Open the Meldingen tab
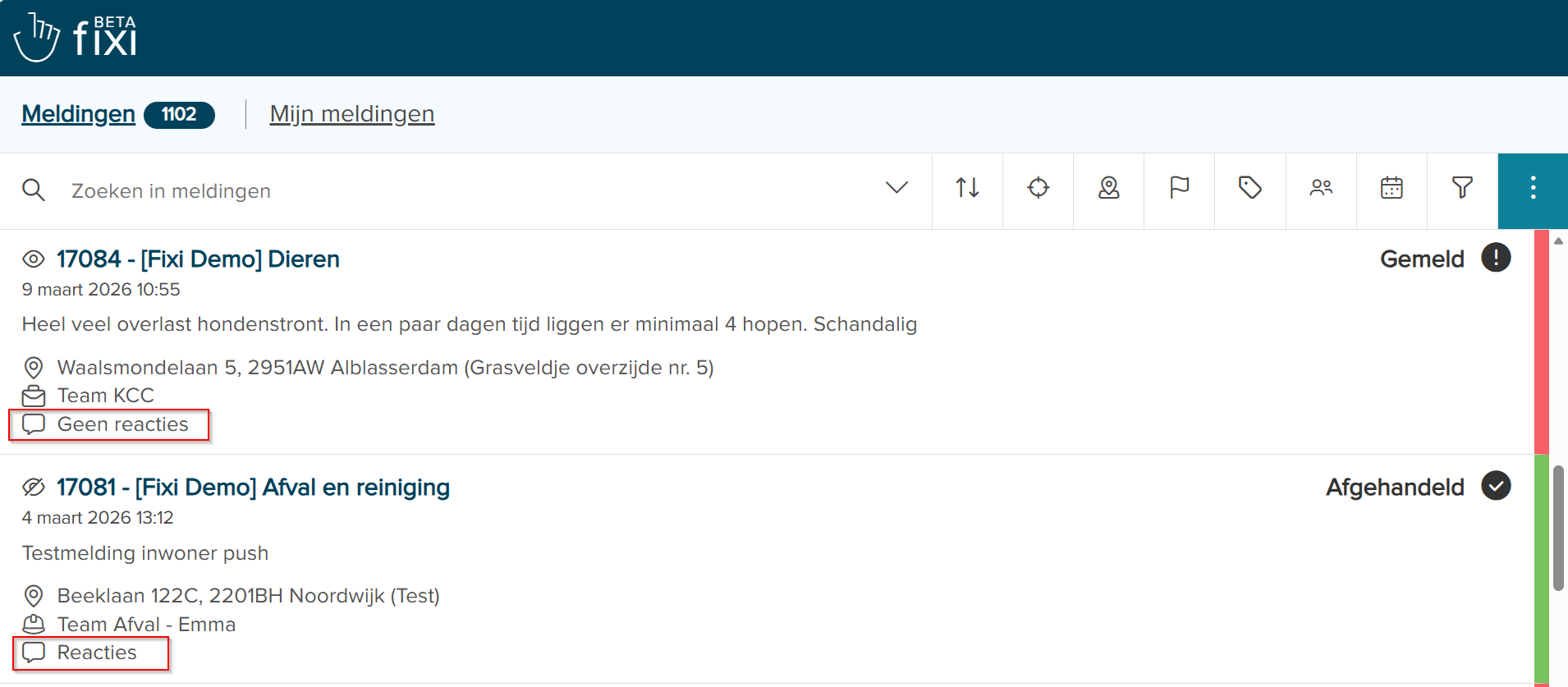The width and height of the screenshot is (1568, 687). (78, 114)
